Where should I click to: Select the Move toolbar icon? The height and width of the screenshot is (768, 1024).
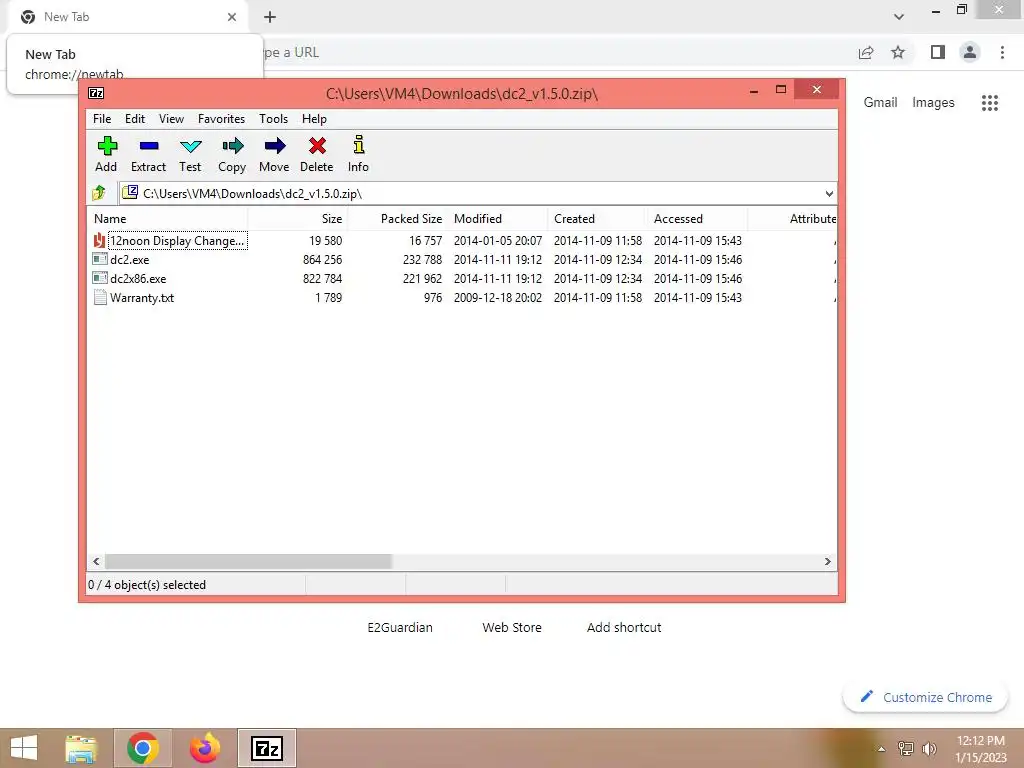point(274,146)
